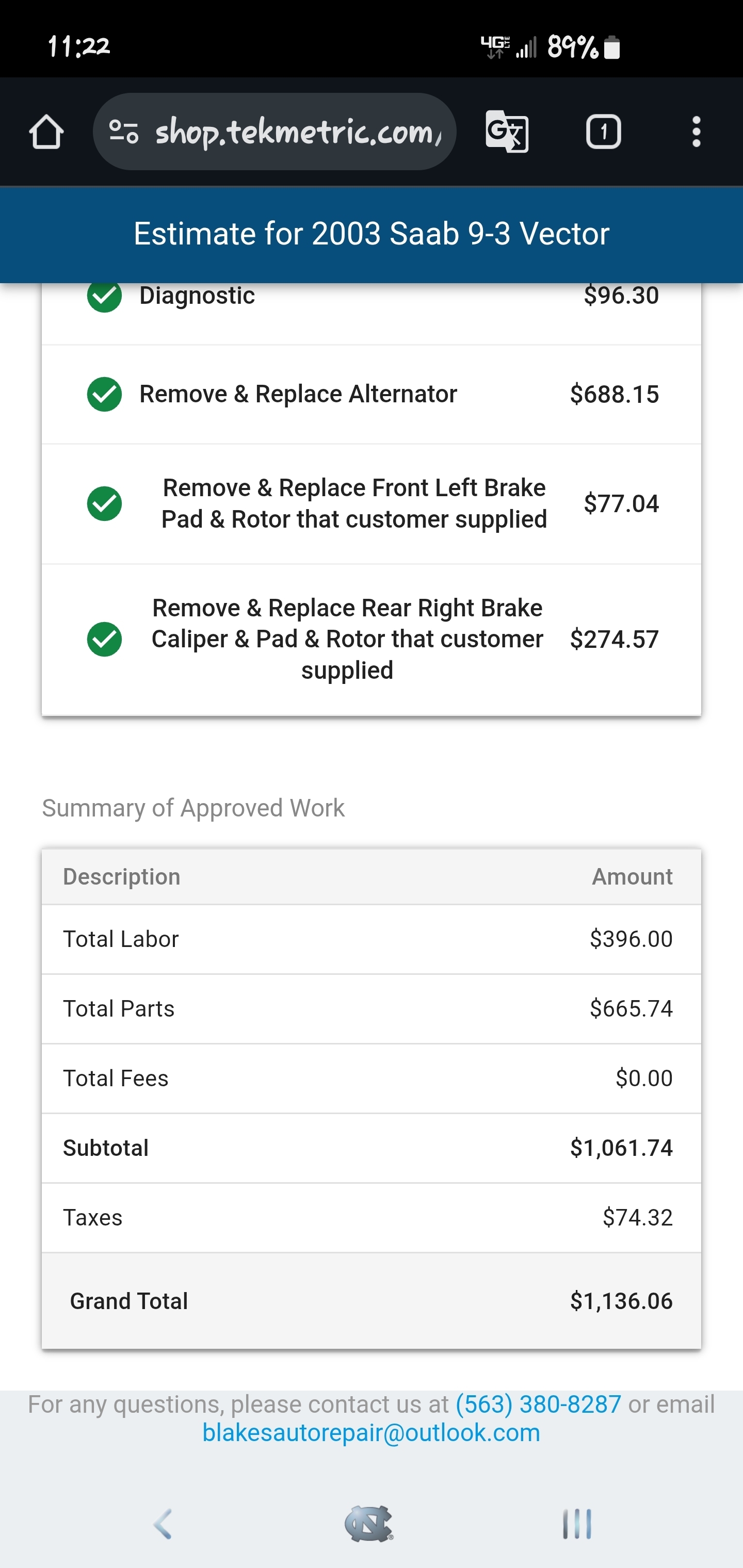
Task: Tap the battery indicator in status bar
Action: (611, 47)
